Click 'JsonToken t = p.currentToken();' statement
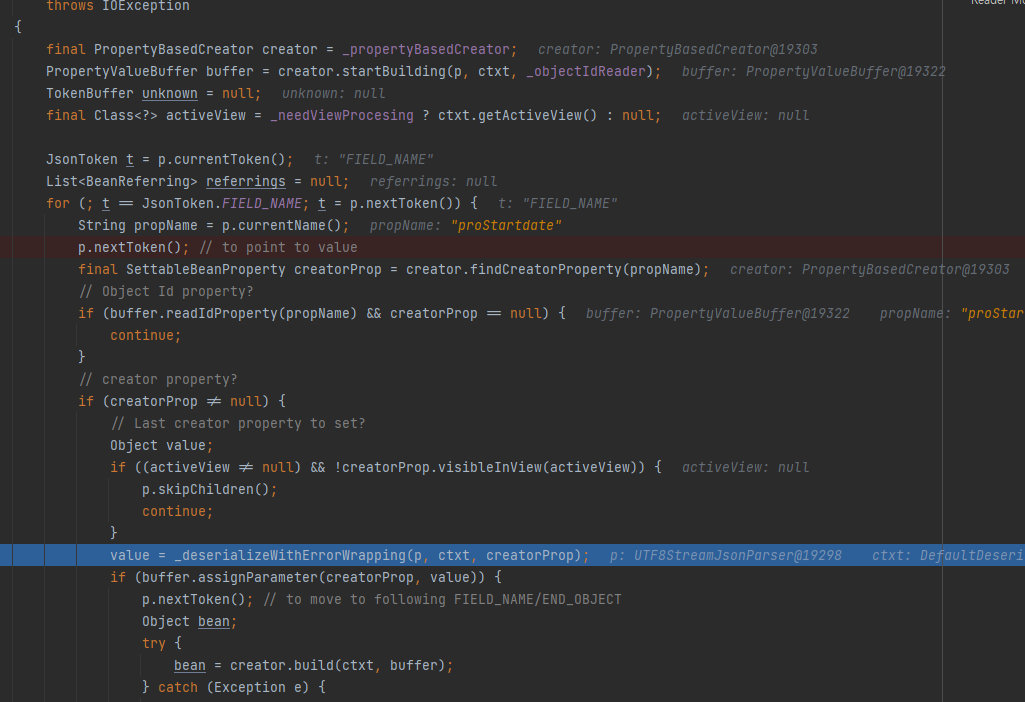This screenshot has height=702, width=1025. pyautogui.click(x=169, y=159)
